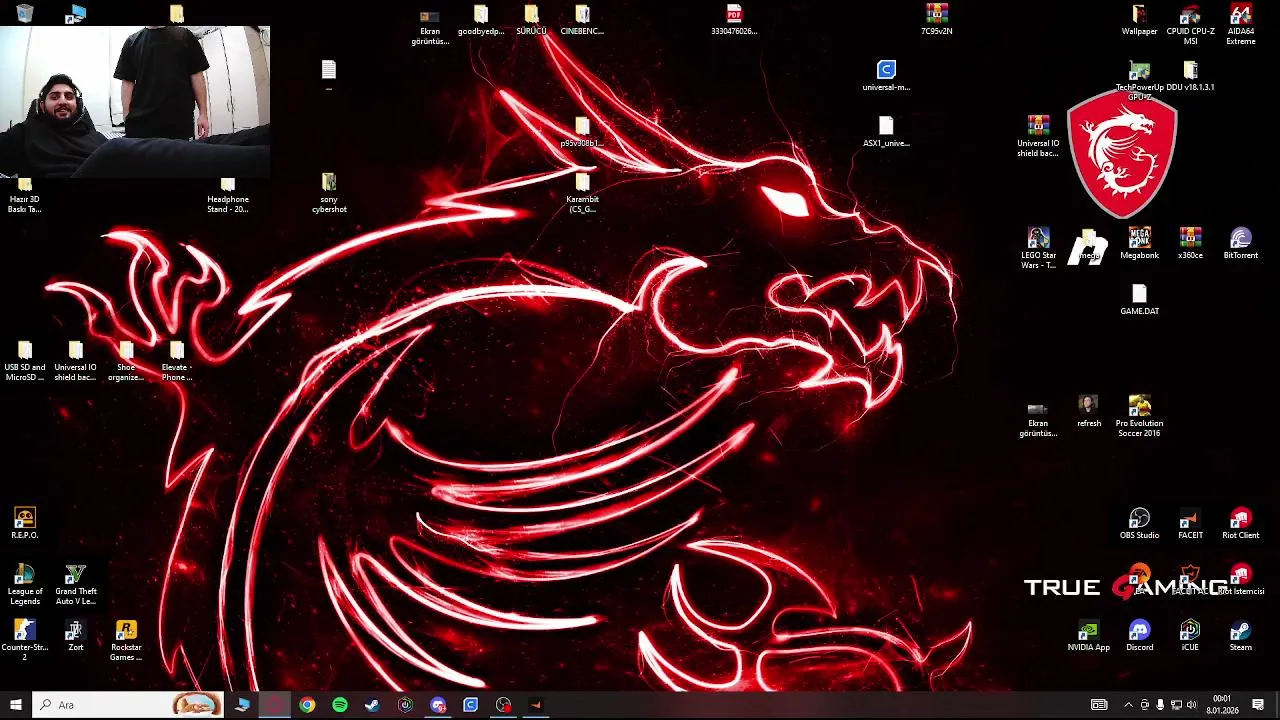
Task: Open Spotify from the taskbar
Action: tap(340, 705)
